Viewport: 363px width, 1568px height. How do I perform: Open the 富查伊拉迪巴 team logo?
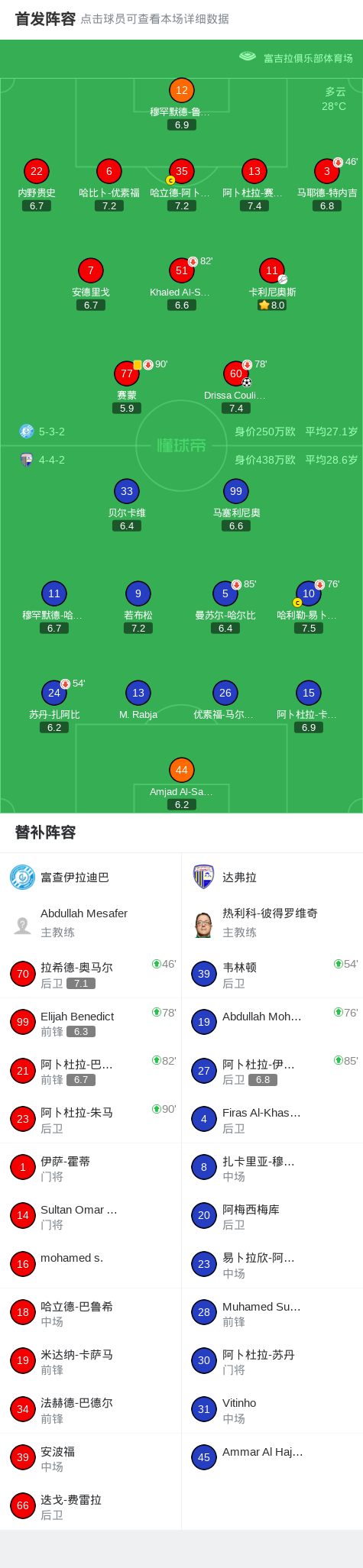click(x=22, y=877)
